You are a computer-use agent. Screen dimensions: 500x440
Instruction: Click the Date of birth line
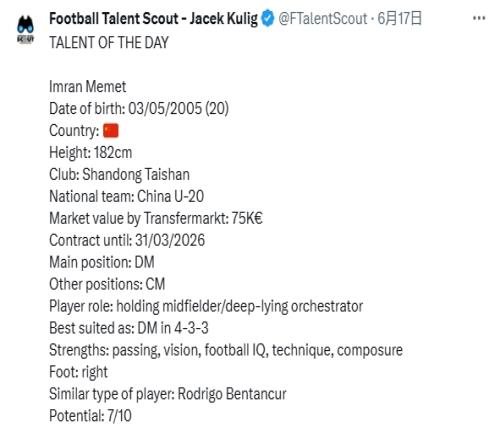pyautogui.click(x=139, y=109)
